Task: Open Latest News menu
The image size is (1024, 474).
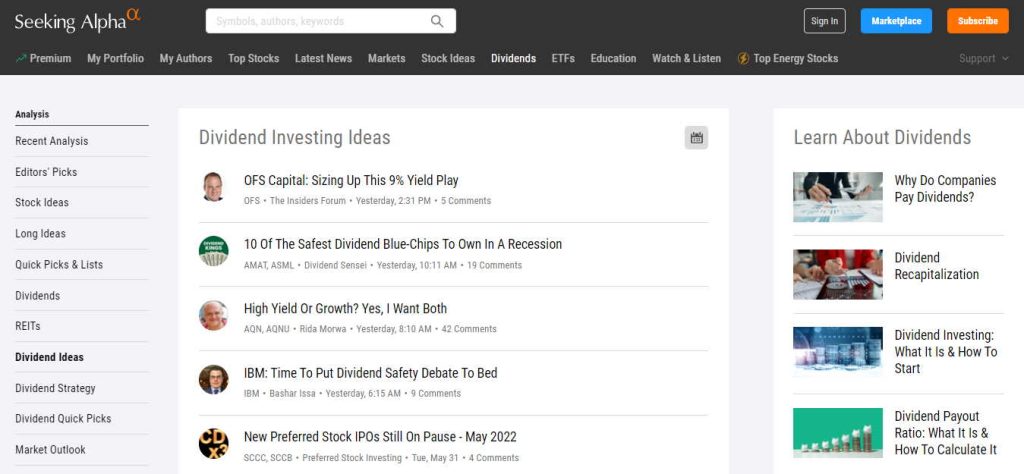Action: 323,59
